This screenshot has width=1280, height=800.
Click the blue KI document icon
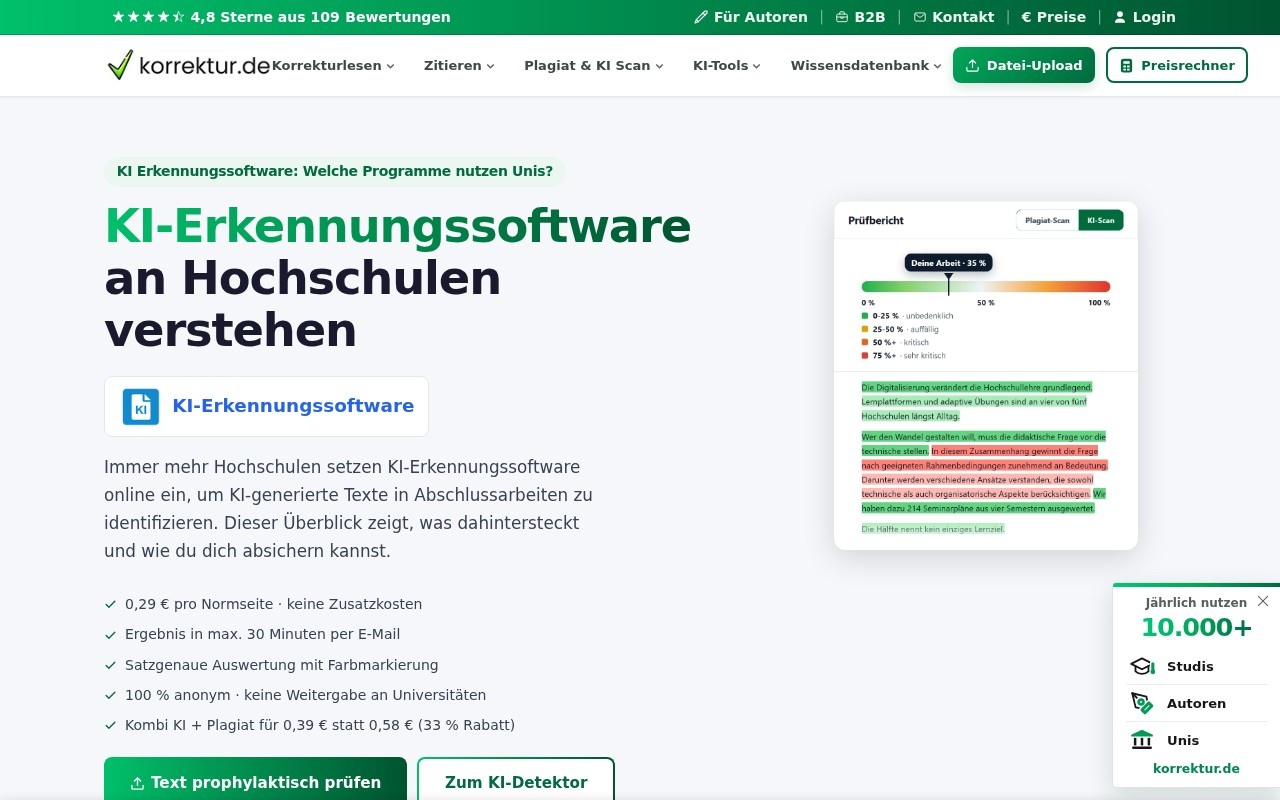(x=141, y=407)
